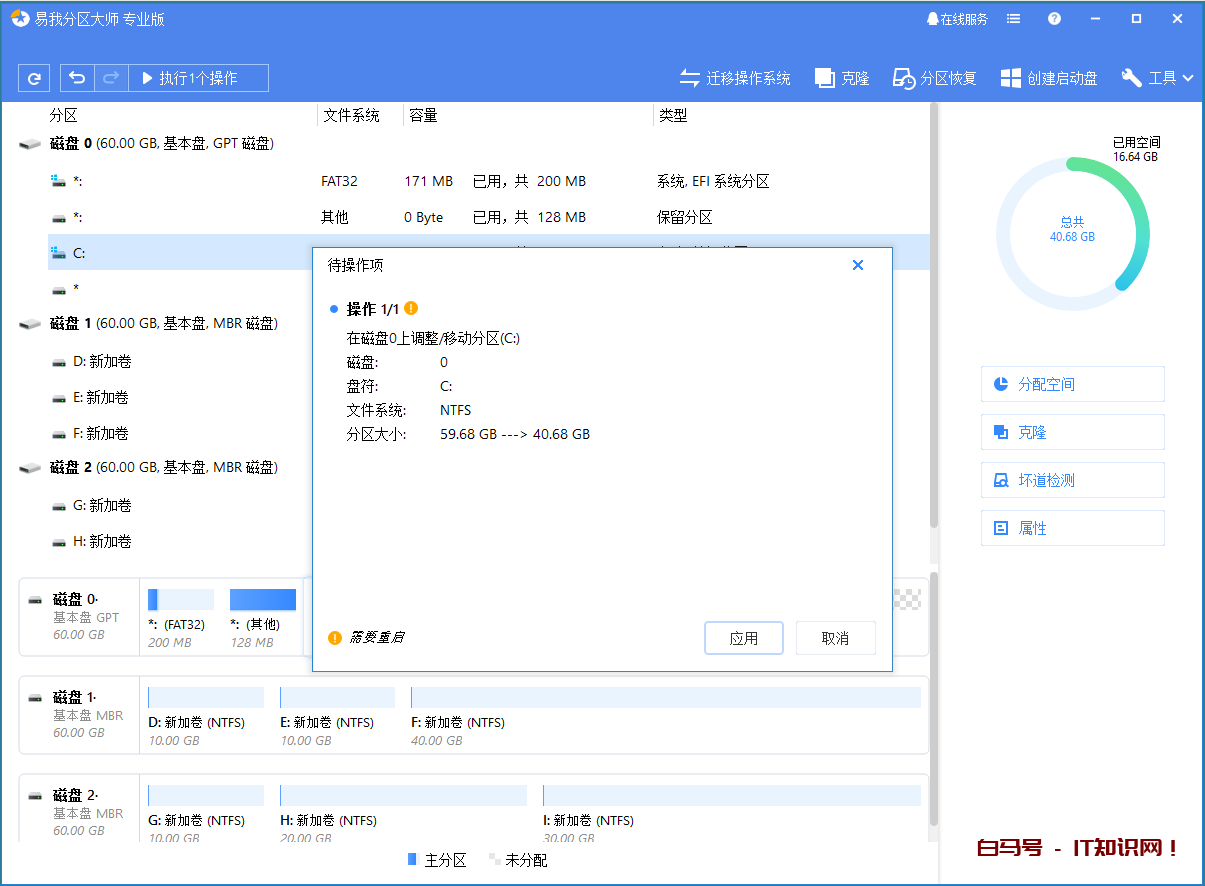Screen dimensions: 1205x886
Task: Click the 创建启动盘 toolbar icon
Action: (x=1048, y=77)
